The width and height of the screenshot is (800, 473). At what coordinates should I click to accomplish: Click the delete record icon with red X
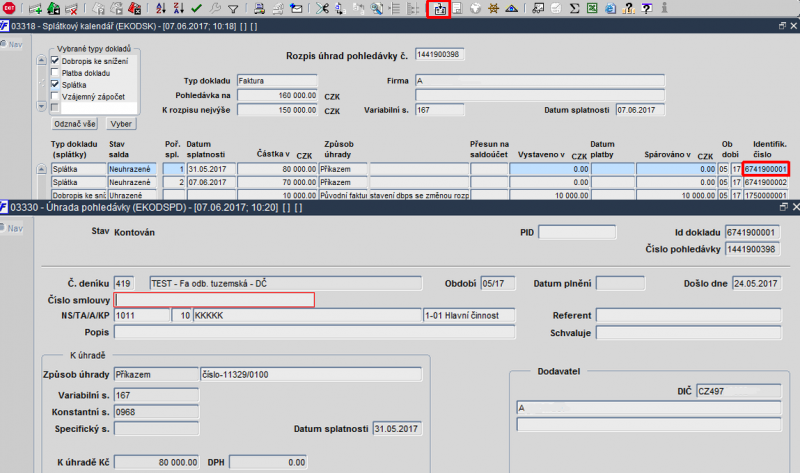71,8
